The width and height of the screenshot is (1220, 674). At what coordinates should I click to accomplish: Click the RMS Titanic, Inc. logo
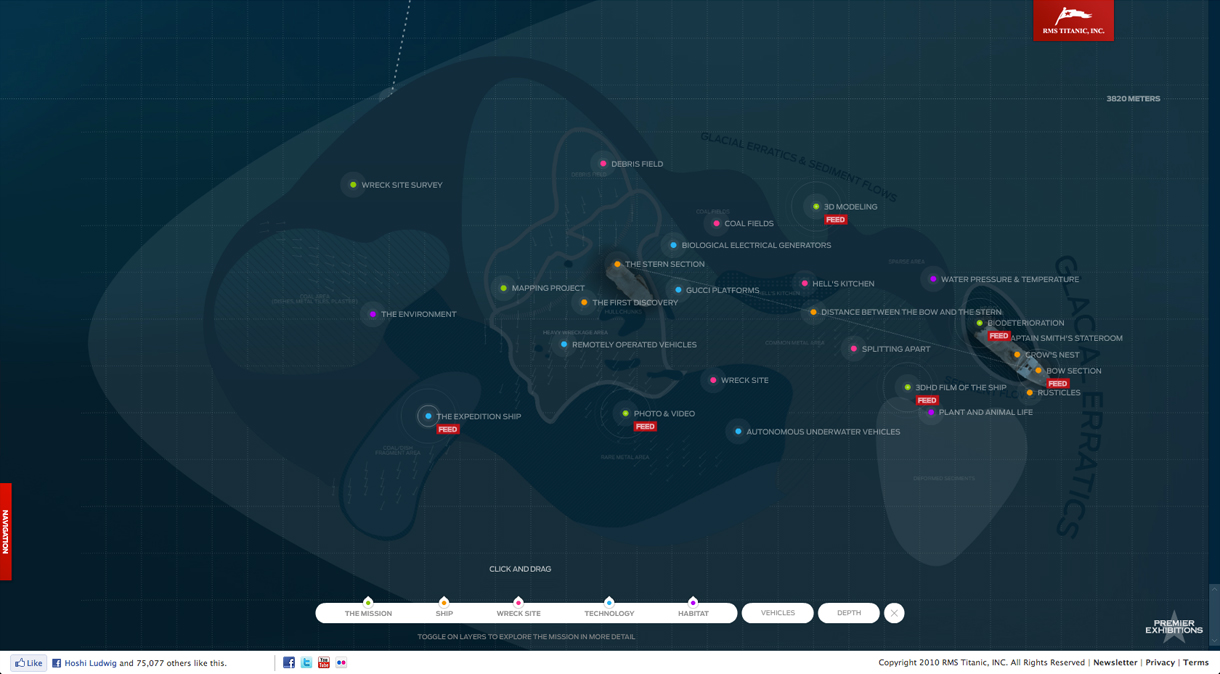[x=1073, y=20]
